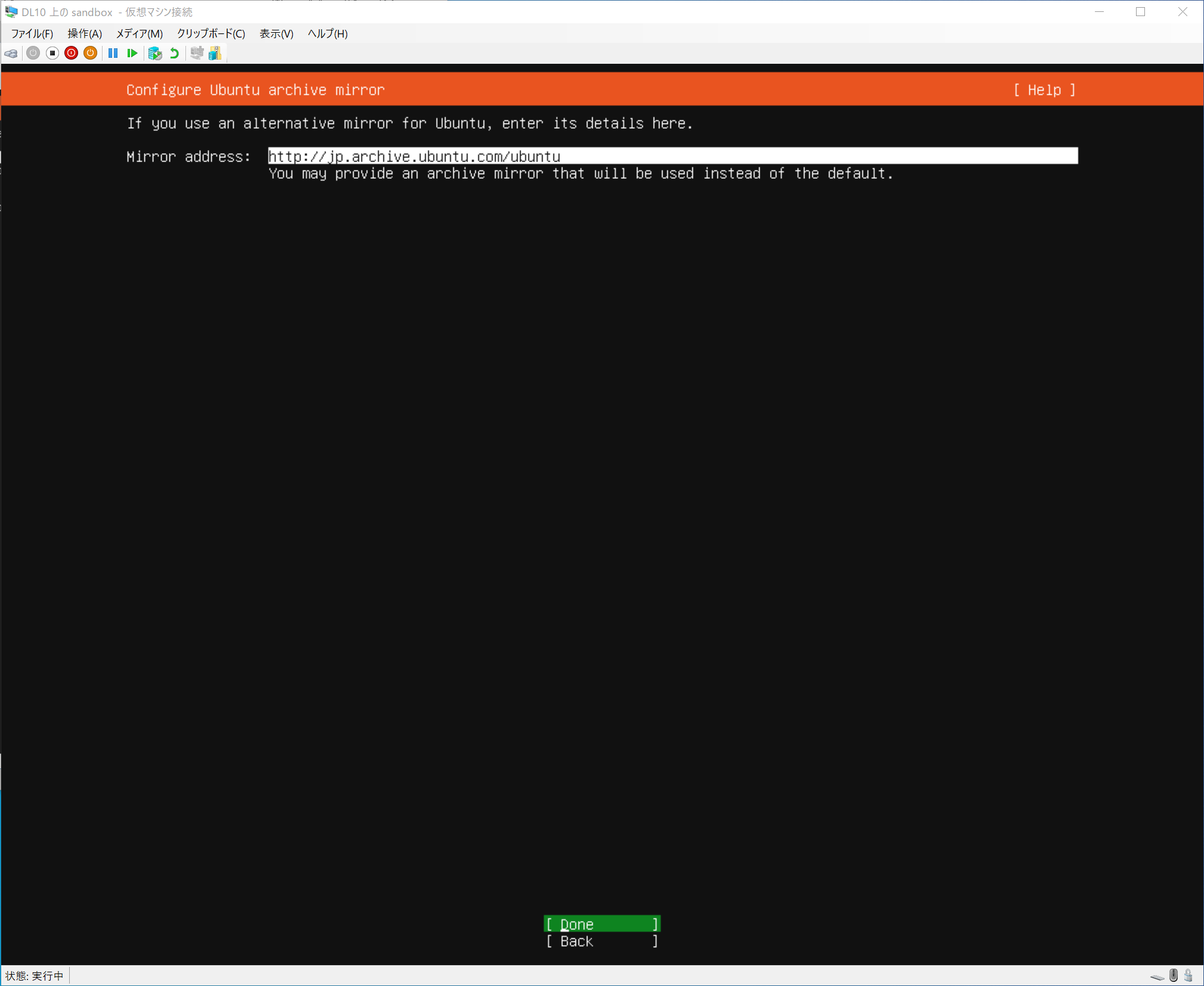1204x986 pixels.
Task: Create a checkpoint using the toolbar icon
Action: pos(155,54)
